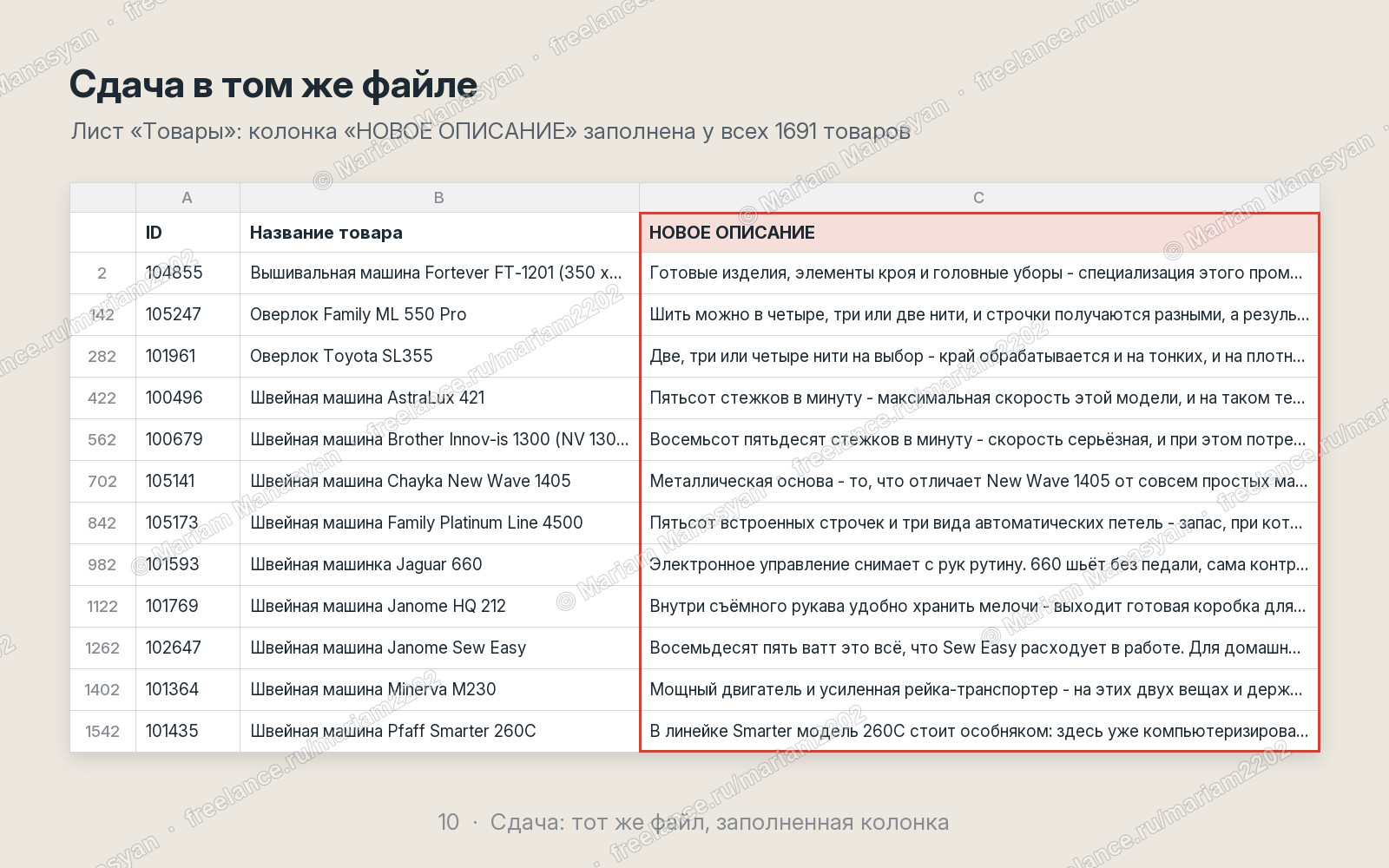This screenshot has width=1389, height=868.
Task: Click the 'НОВОЕ ОПИСАНИЕ' header cell
Action: 979,233
